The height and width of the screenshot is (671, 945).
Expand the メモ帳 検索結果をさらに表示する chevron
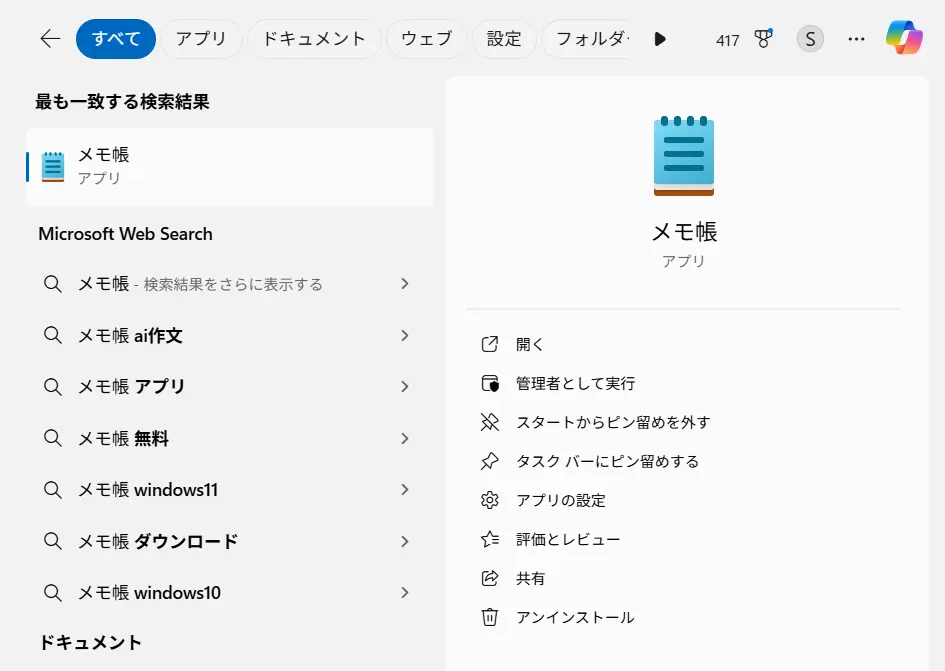coord(405,283)
